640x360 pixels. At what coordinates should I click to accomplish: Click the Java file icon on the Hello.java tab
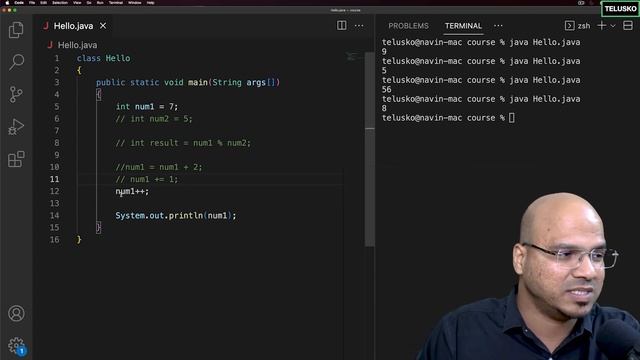pyautogui.click(x=46, y=26)
